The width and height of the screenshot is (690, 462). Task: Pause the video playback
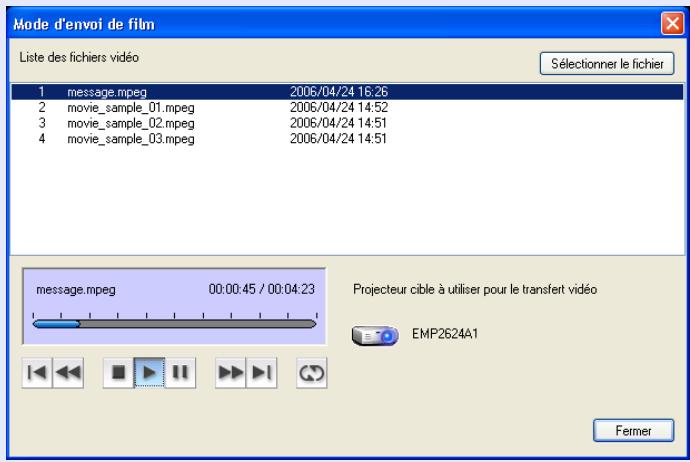(x=180, y=373)
